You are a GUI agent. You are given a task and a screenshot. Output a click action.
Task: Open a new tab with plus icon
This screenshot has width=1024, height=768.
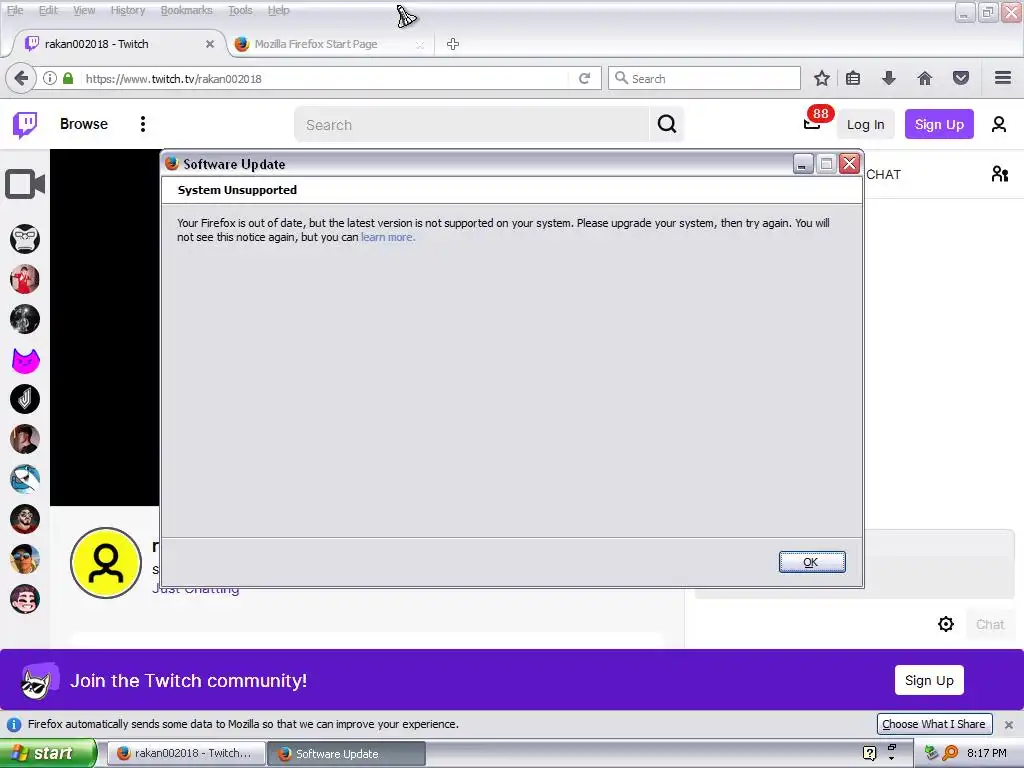click(453, 44)
